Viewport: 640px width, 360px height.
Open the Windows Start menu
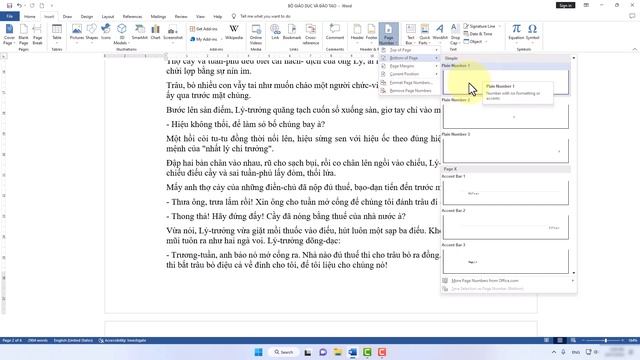pos(258,352)
